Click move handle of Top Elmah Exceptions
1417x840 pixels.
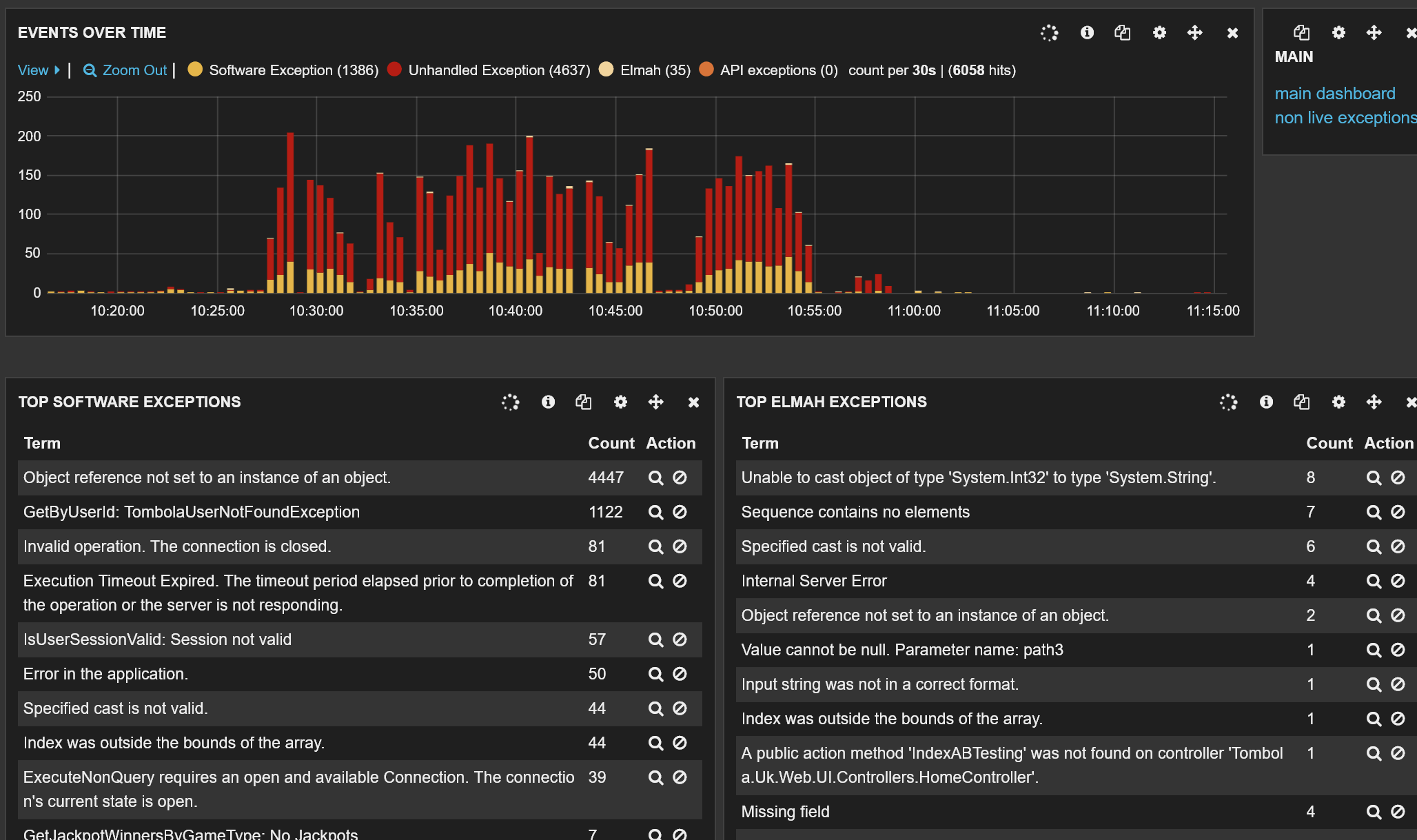pos(1374,402)
